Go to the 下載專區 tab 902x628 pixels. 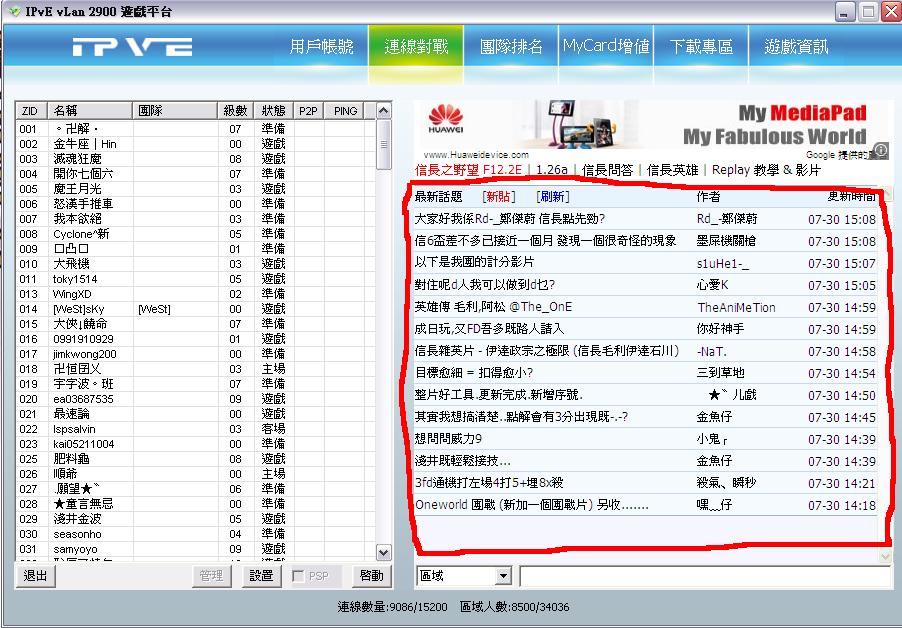pos(701,46)
